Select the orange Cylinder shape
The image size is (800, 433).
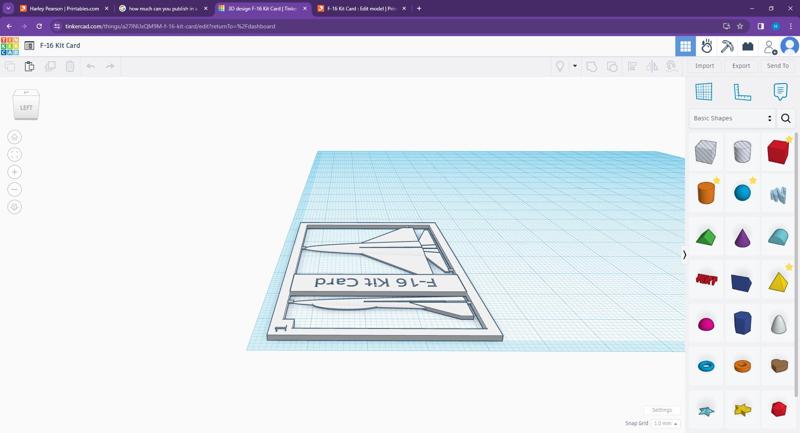pyautogui.click(x=706, y=193)
